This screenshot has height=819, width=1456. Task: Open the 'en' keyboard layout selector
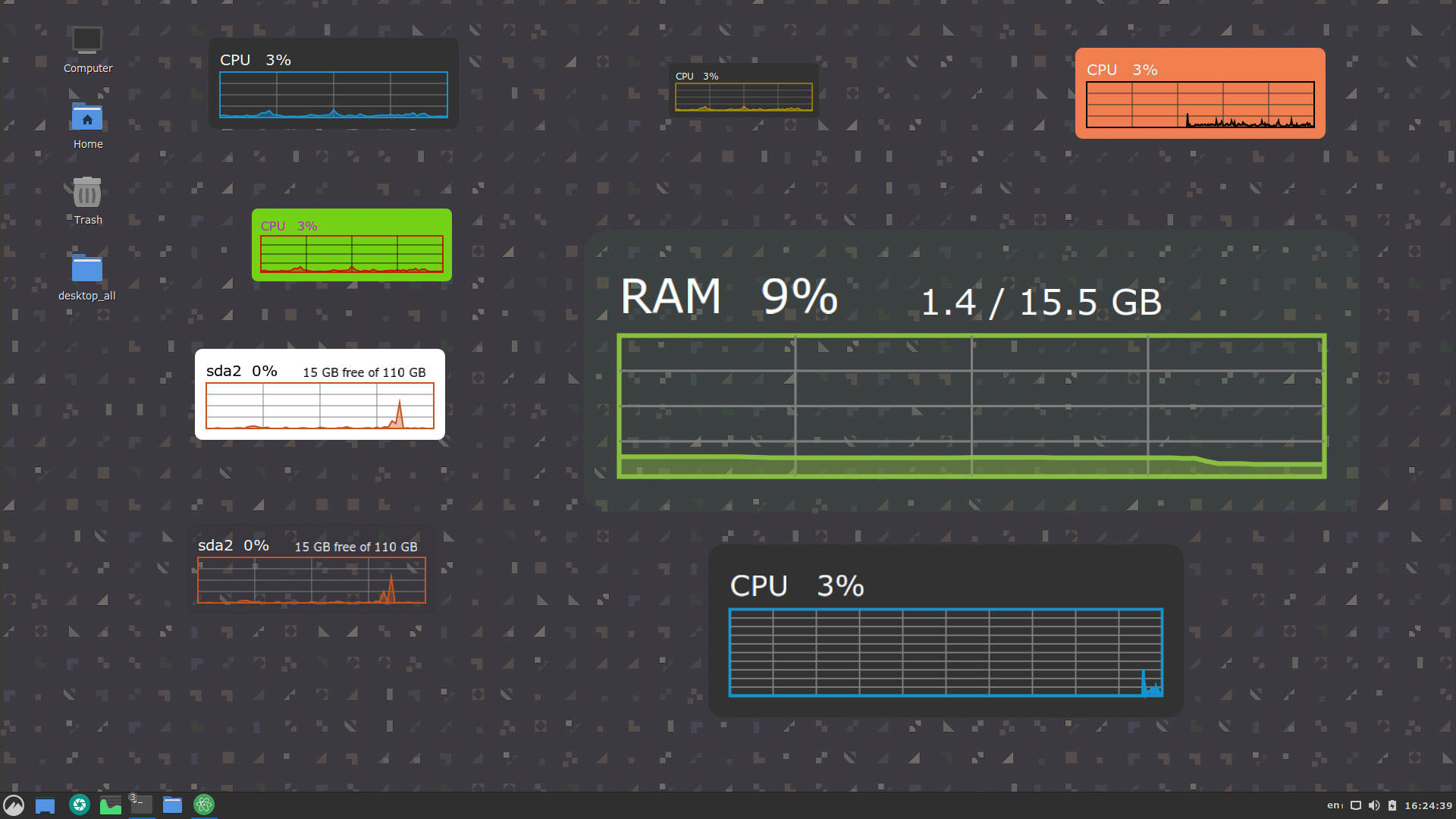click(x=1335, y=805)
